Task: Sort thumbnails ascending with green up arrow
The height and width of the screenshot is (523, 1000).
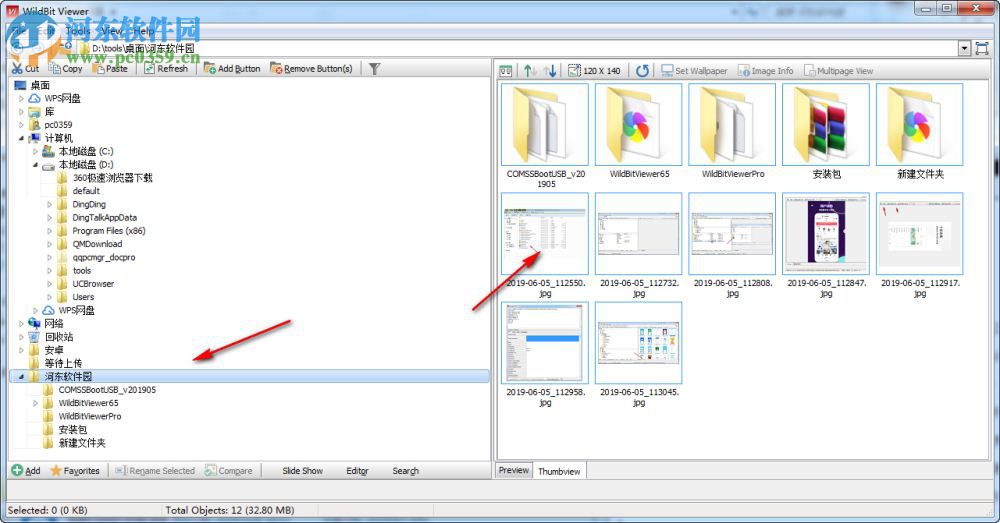Action: 529,71
